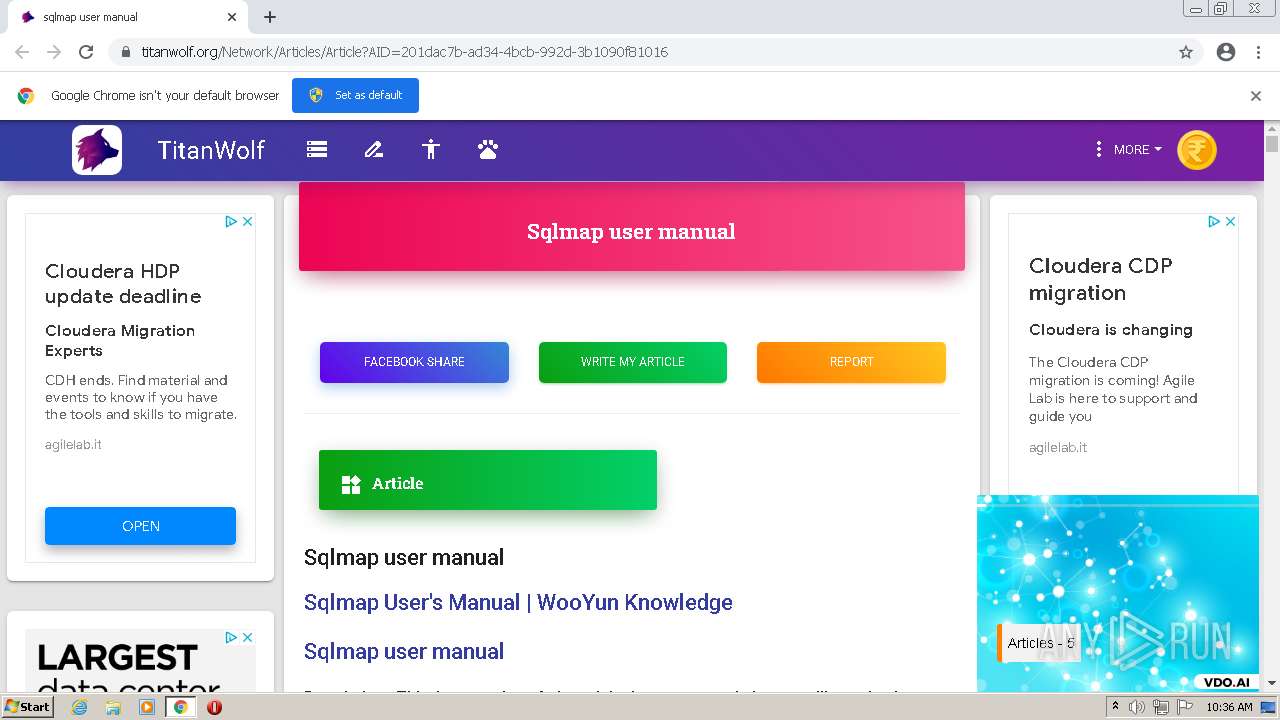Image resolution: width=1280 pixels, height=720 pixels.
Task: Click the accessibility person icon in navbar
Action: (431, 150)
